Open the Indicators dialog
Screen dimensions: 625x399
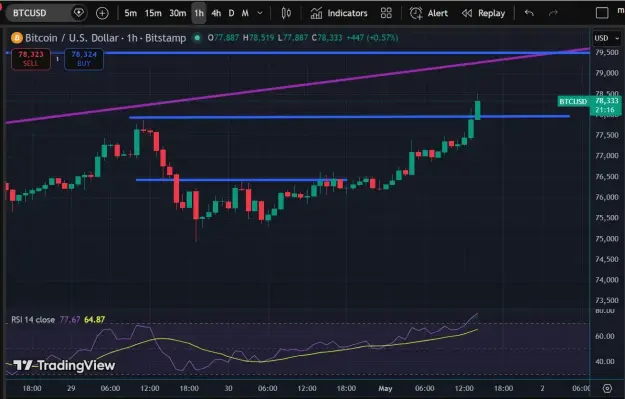click(x=339, y=13)
